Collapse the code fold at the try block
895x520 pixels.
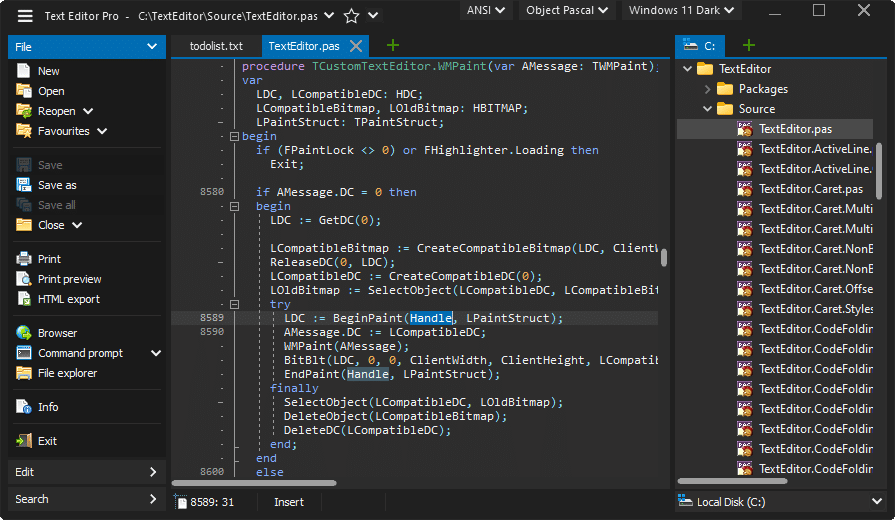(234, 304)
